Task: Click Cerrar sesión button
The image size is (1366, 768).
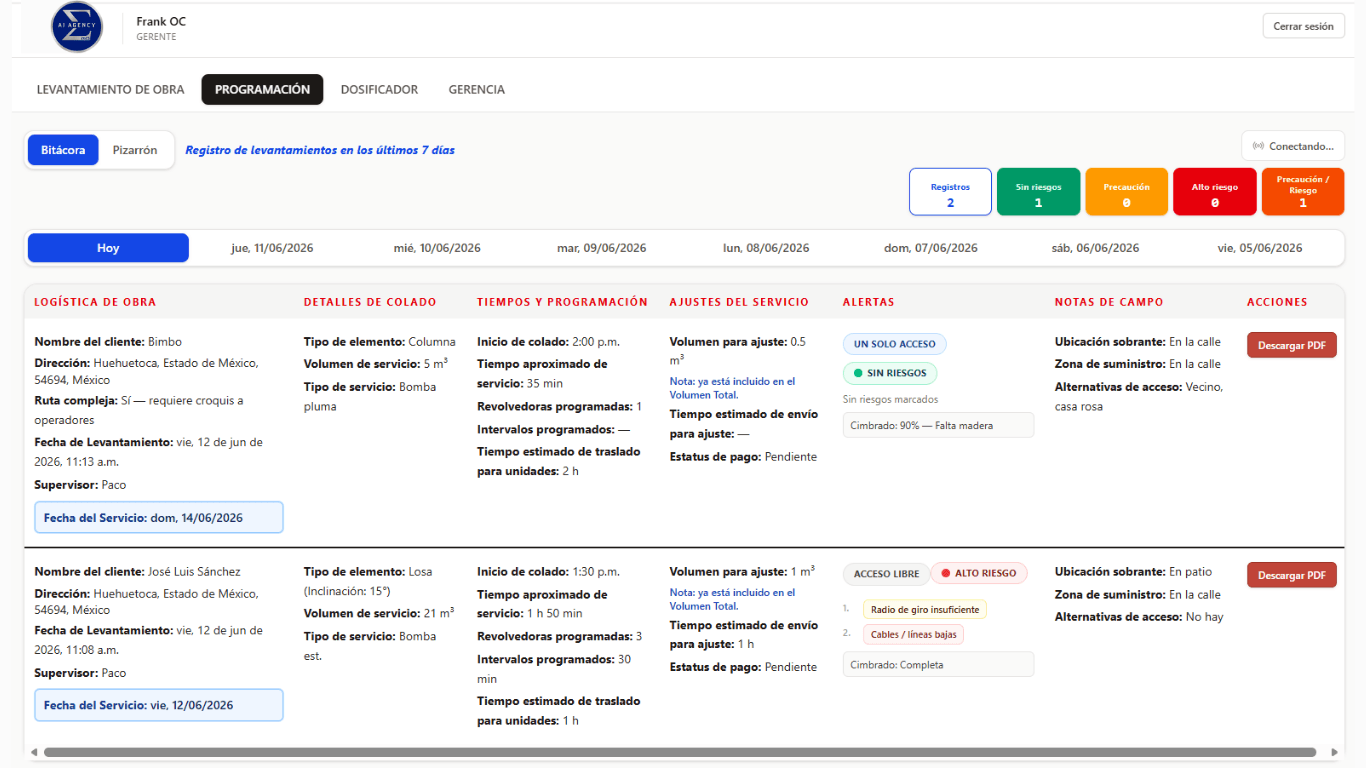Action: 1303,26
